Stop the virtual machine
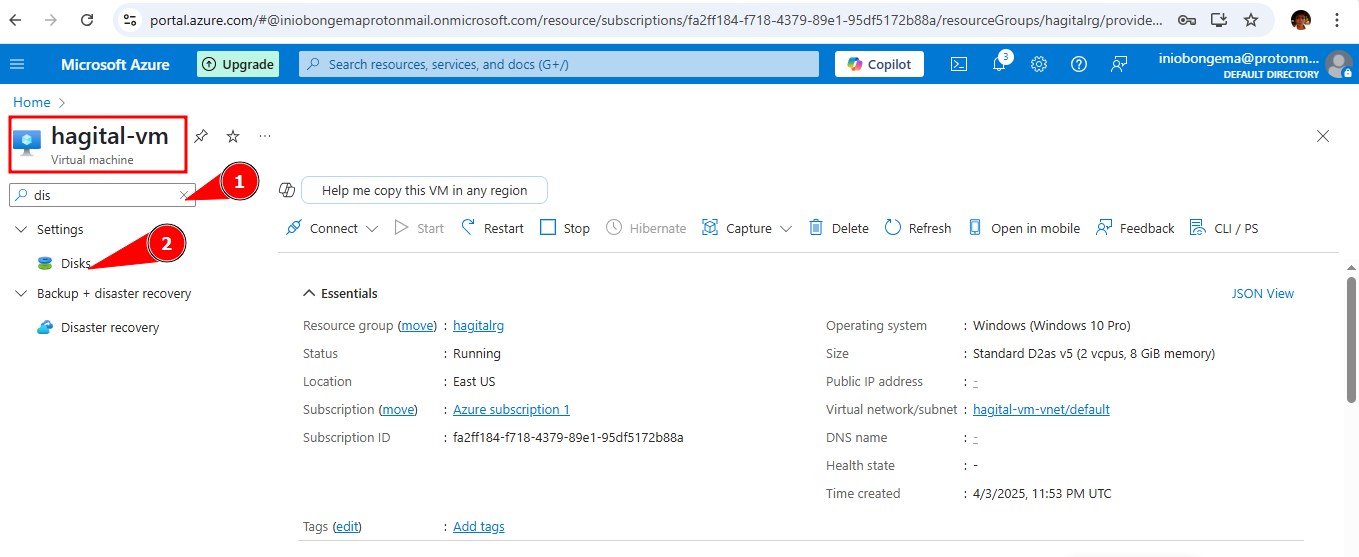 (x=565, y=228)
